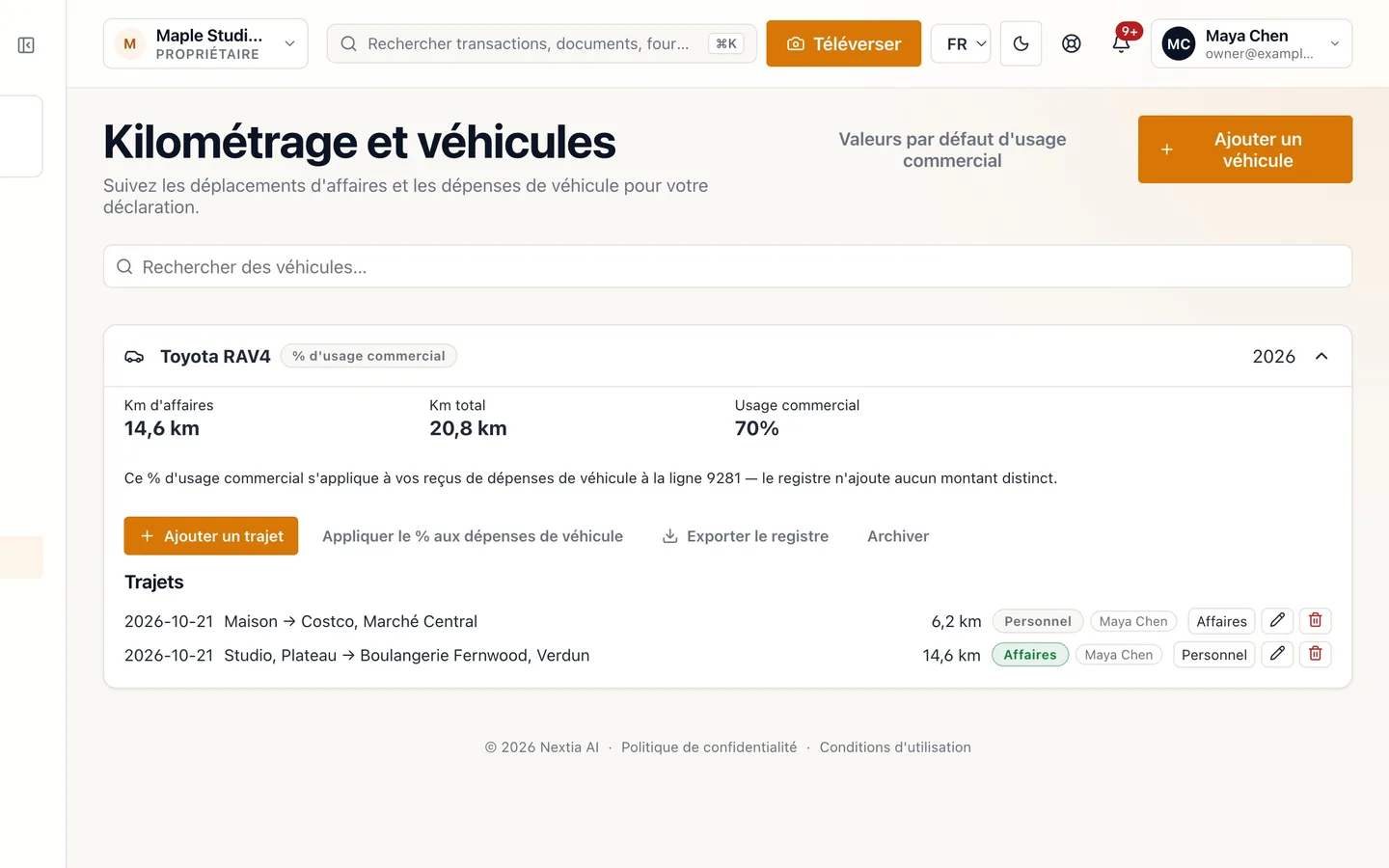Open Maple Studio workspace switcher
The height and width of the screenshot is (868, 1389).
point(205,44)
